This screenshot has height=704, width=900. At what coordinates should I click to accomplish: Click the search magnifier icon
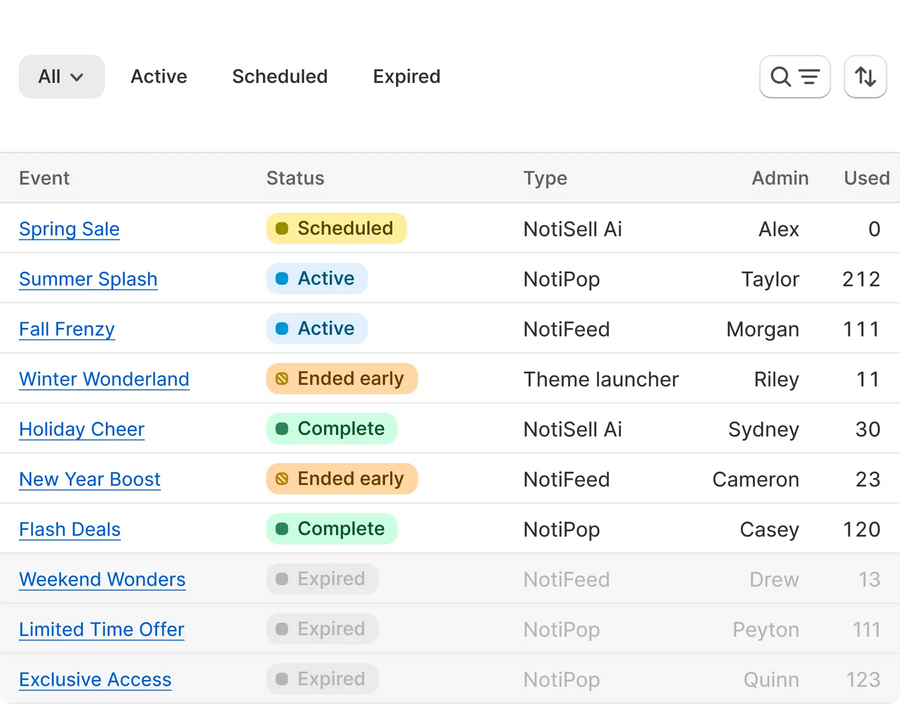[783, 77]
